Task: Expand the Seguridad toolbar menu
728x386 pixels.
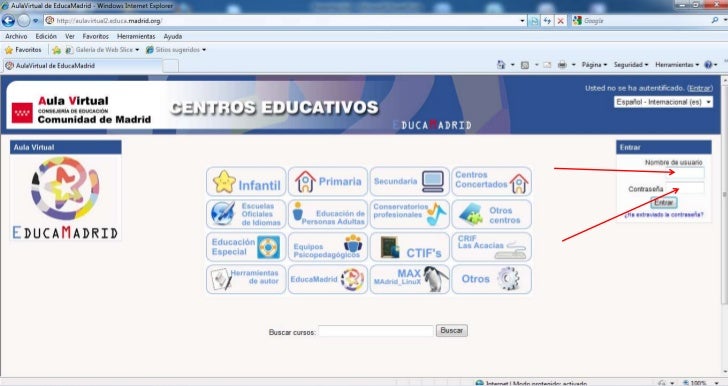Action: 630,65
